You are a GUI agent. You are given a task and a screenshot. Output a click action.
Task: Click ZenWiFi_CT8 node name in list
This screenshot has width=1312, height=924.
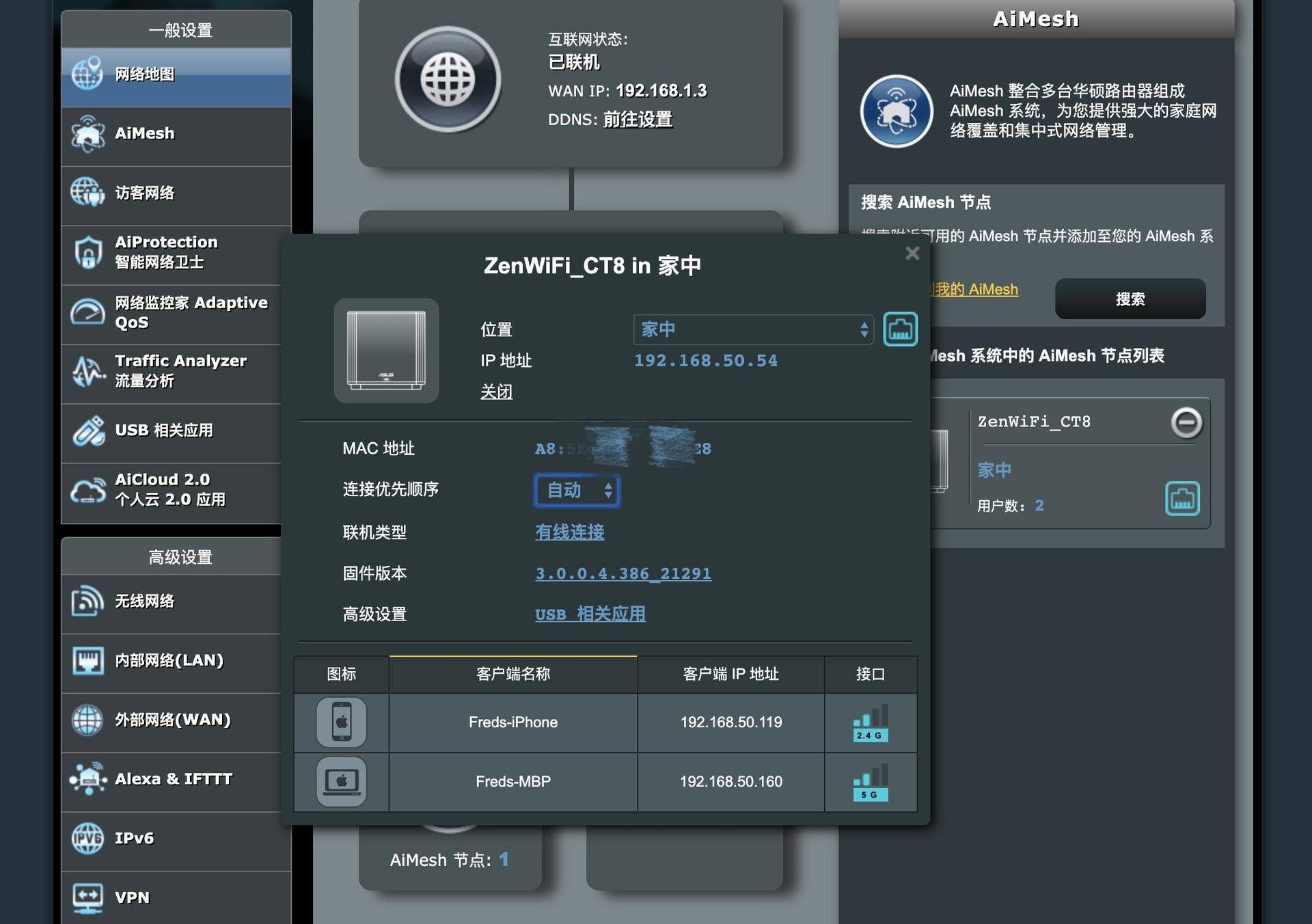(1034, 422)
